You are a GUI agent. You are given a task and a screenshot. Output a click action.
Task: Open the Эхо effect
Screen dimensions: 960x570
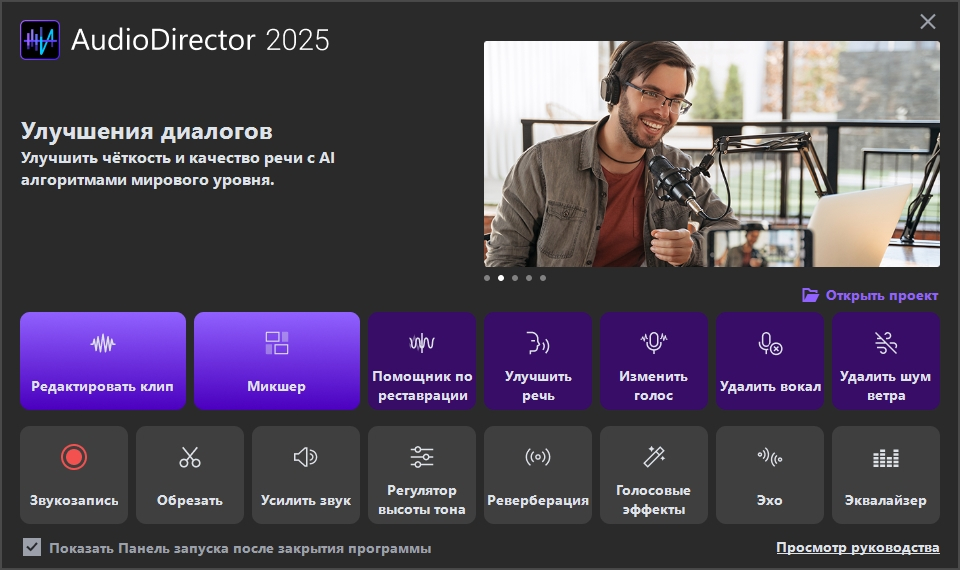pos(770,475)
